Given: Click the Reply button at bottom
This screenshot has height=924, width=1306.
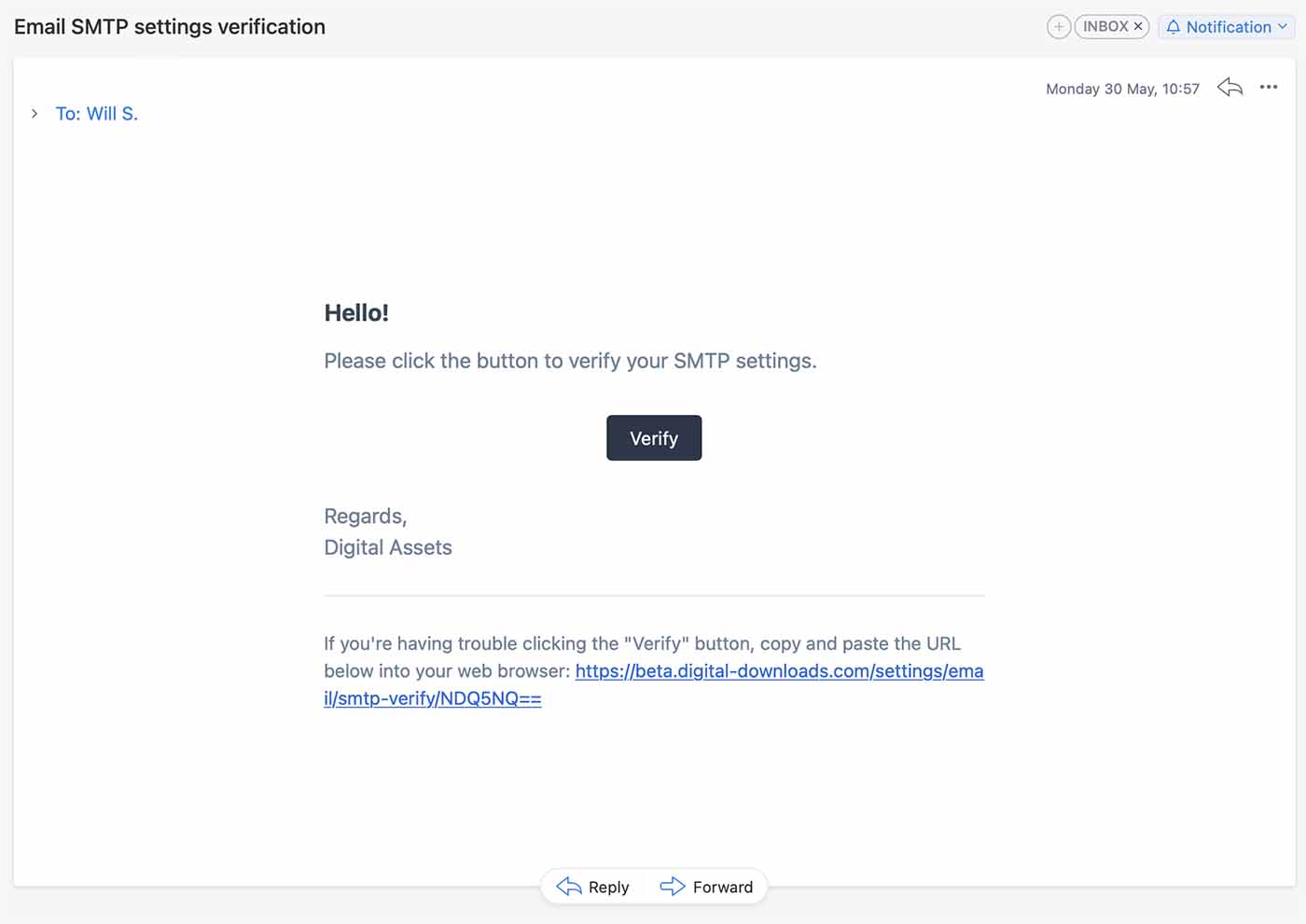Looking at the screenshot, I should [x=593, y=887].
